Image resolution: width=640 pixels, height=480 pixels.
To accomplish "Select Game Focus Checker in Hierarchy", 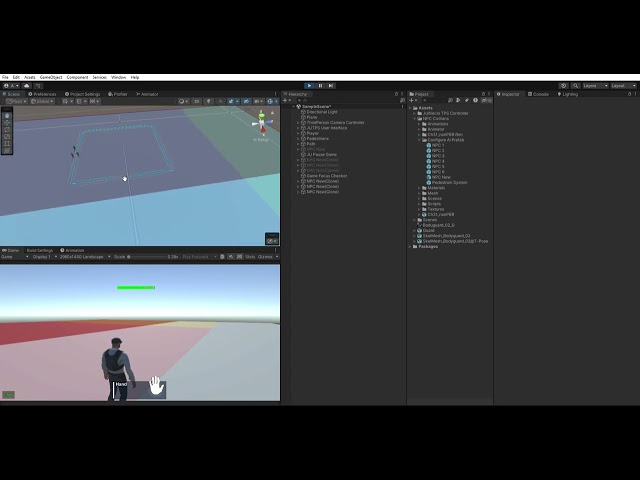I will 327,176.
